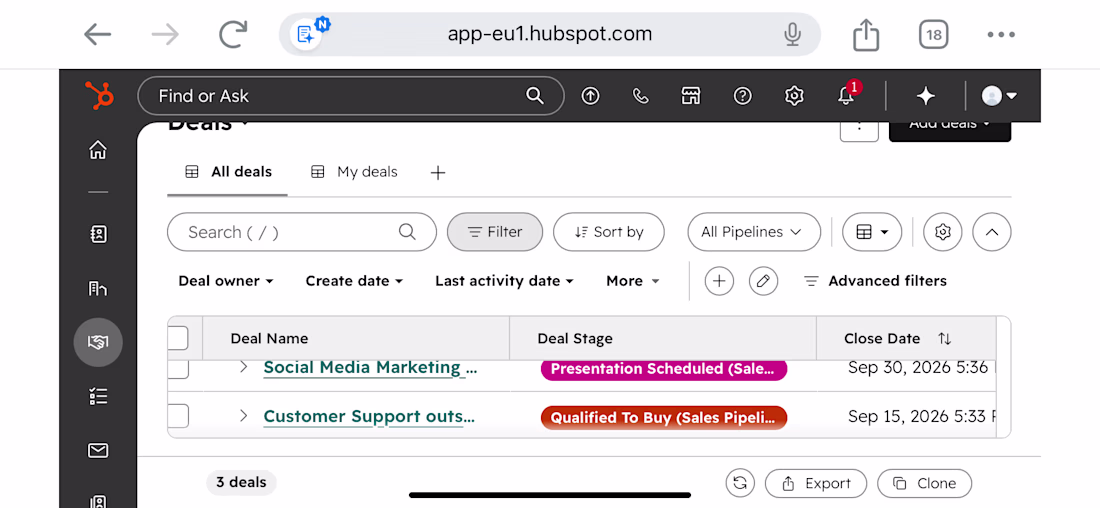This screenshot has width=1100, height=508.
Task: Click the Export button
Action: [x=816, y=483]
